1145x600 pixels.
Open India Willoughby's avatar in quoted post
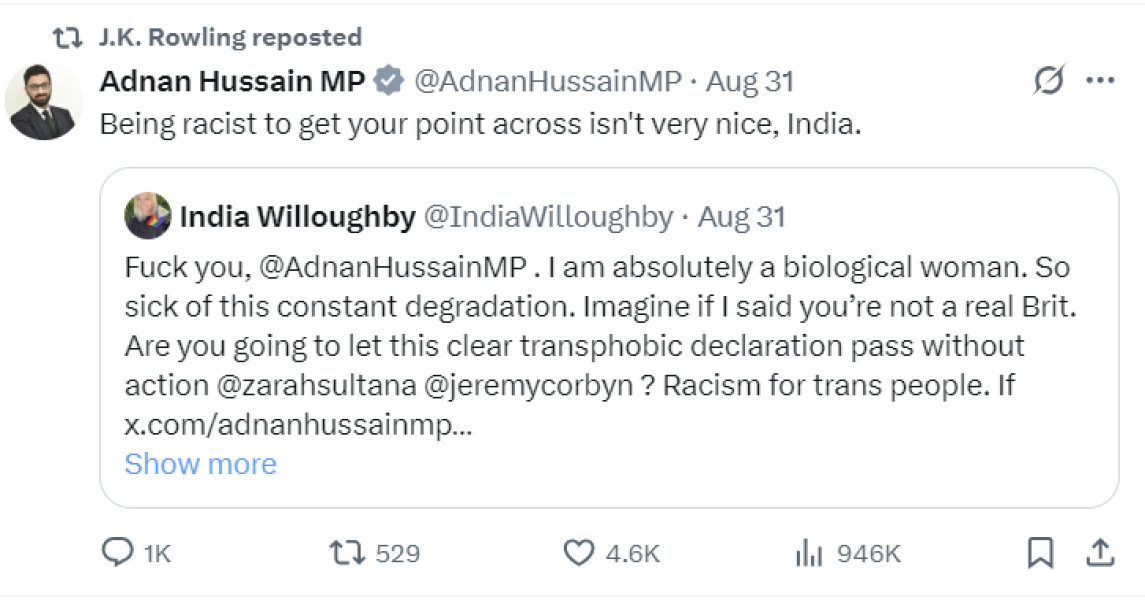click(x=147, y=215)
